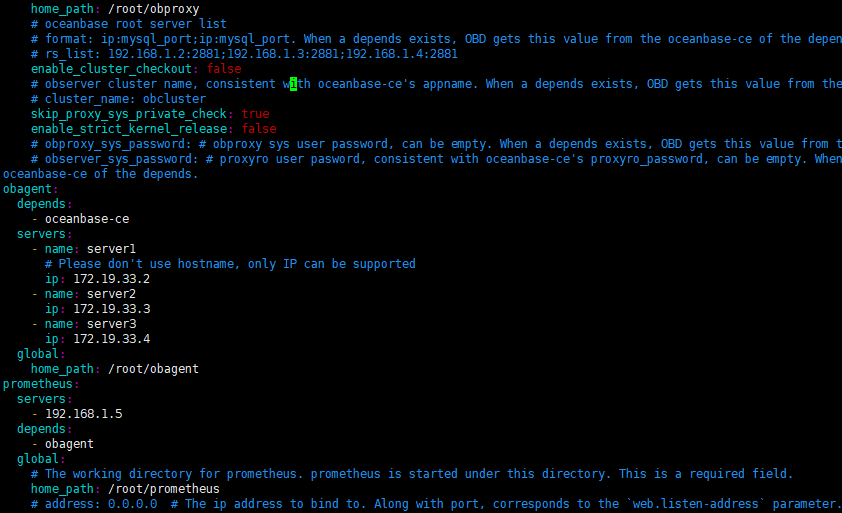Click the server2 name value
The width and height of the screenshot is (842, 513).
(111, 294)
